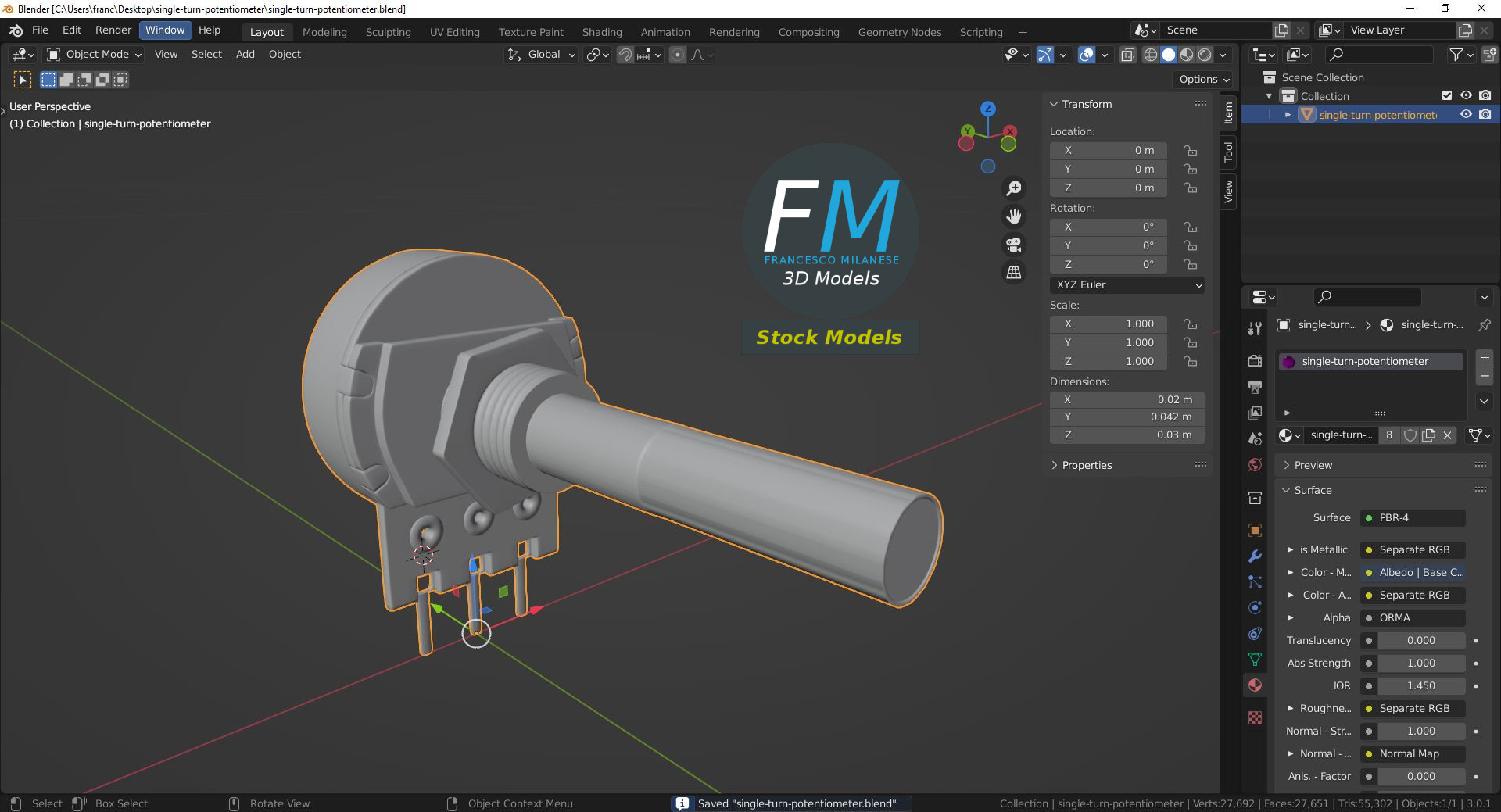Hide single-turn-potentiometer object via eye icon
The width and height of the screenshot is (1501, 812).
click(x=1466, y=114)
